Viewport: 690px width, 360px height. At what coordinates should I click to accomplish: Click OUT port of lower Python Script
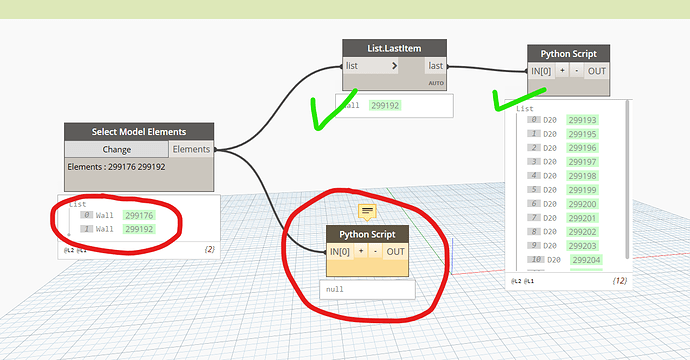(395, 251)
